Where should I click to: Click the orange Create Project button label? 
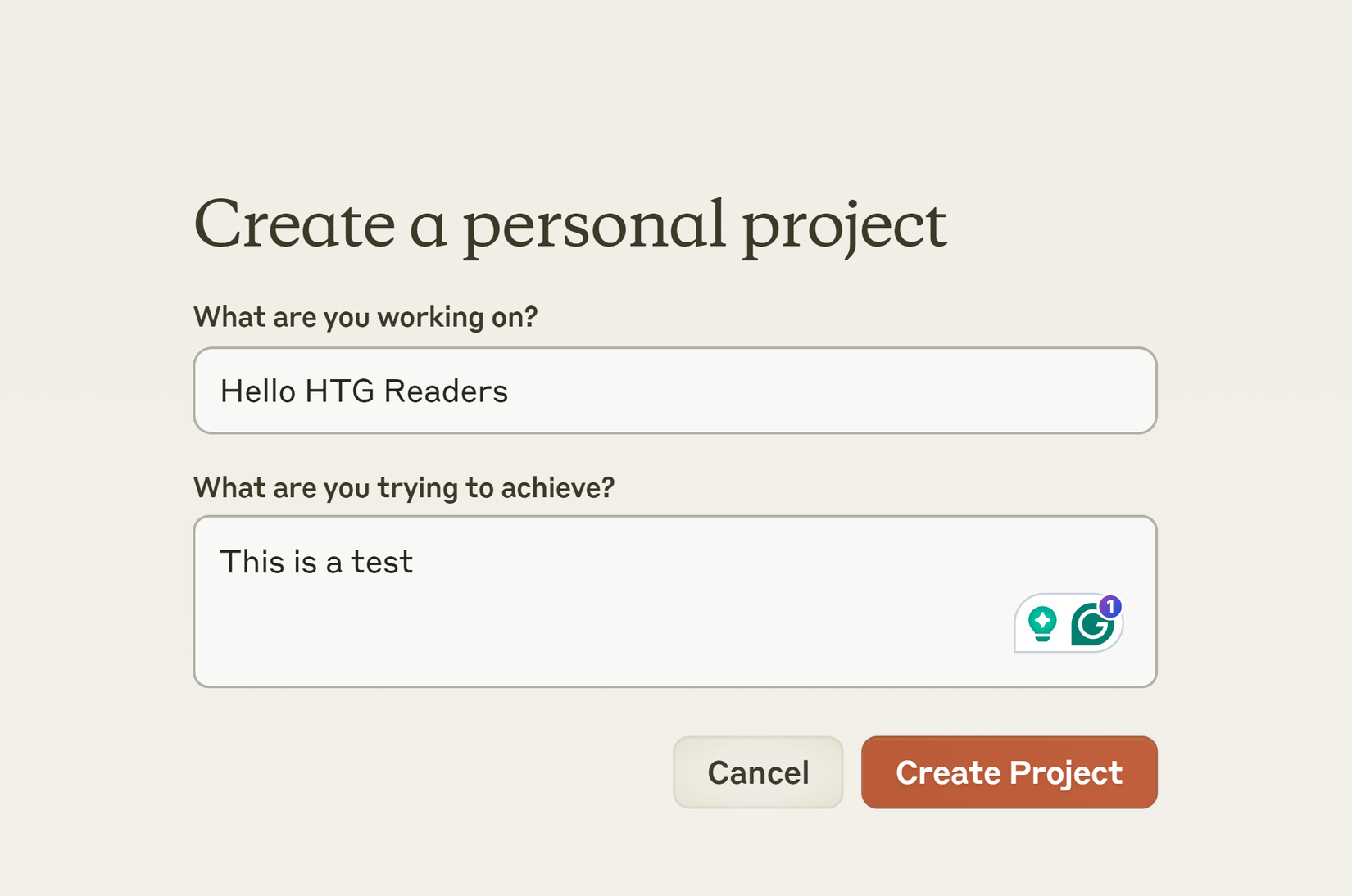pos(1009,772)
